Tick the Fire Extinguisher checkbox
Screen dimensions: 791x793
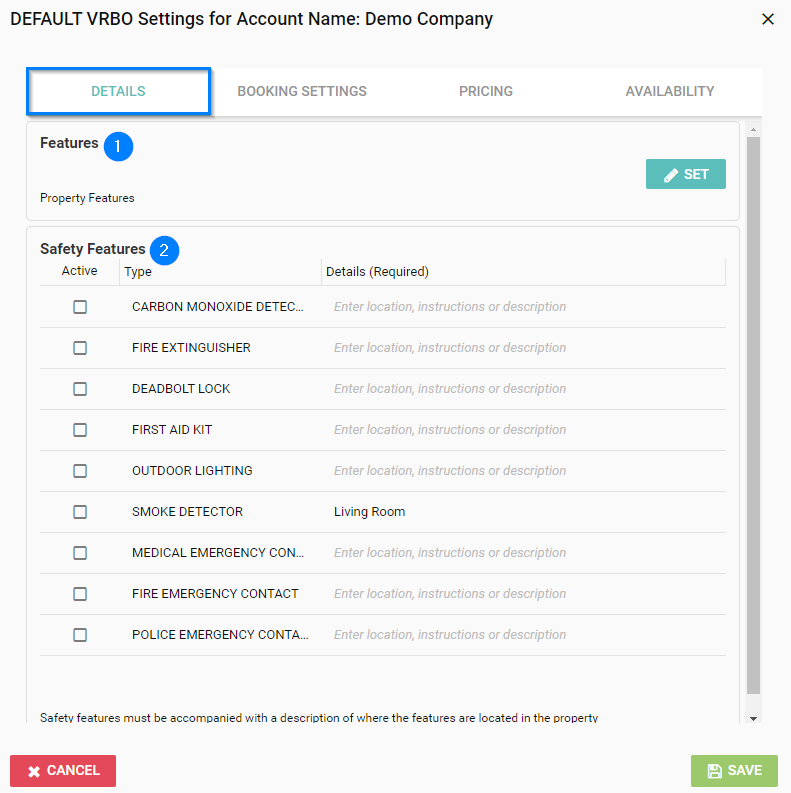tap(80, 348)
